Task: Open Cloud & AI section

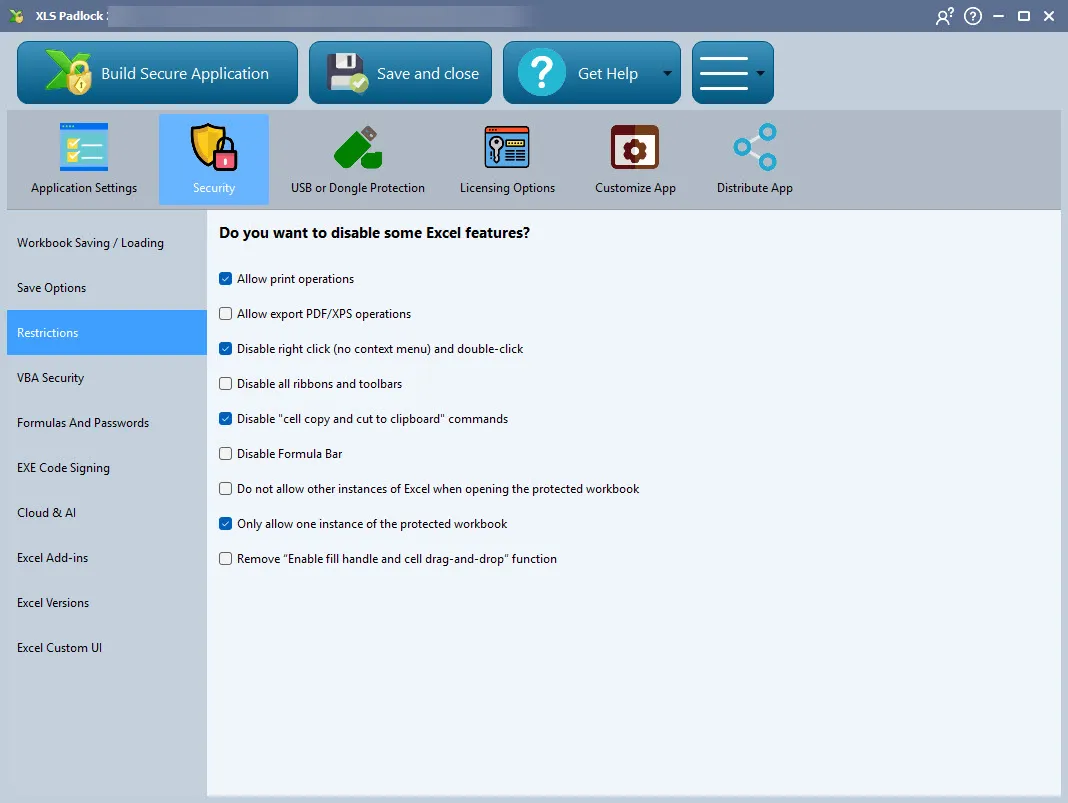Action: [107, 512]
